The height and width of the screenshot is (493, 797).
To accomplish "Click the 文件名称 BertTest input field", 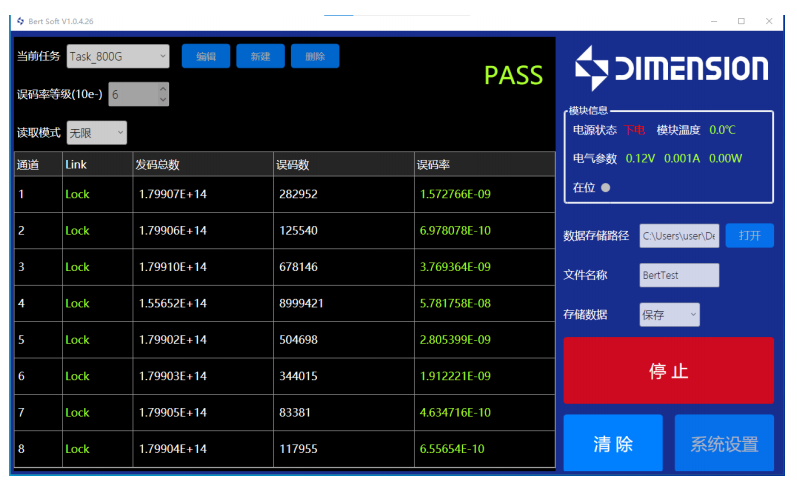I will coord(679,275).
